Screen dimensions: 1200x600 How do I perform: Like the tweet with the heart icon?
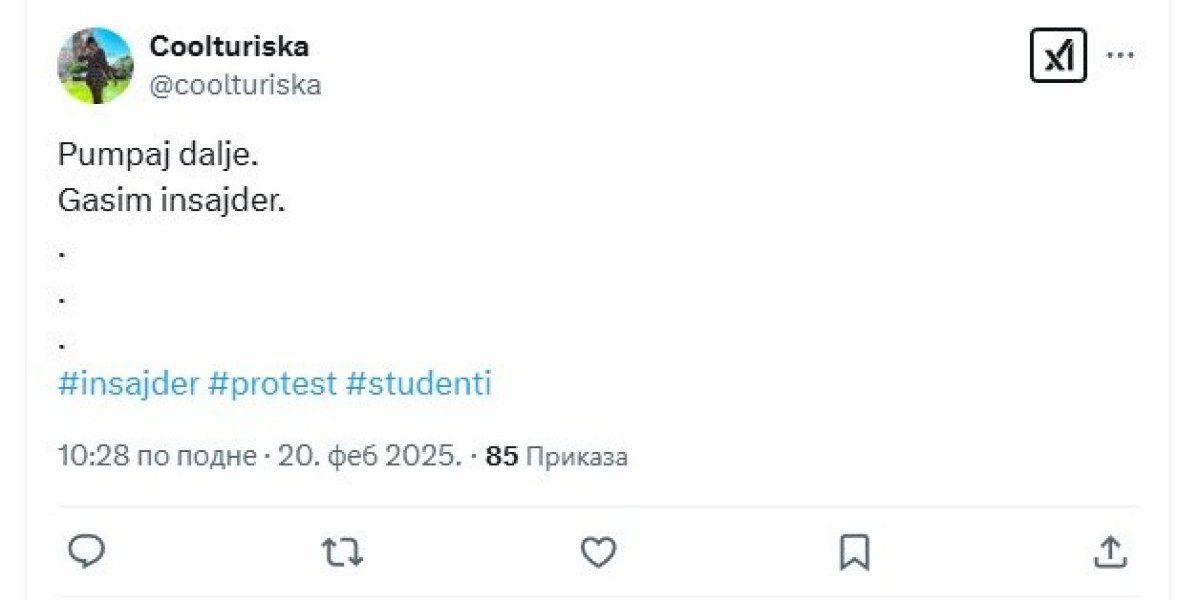598,551
